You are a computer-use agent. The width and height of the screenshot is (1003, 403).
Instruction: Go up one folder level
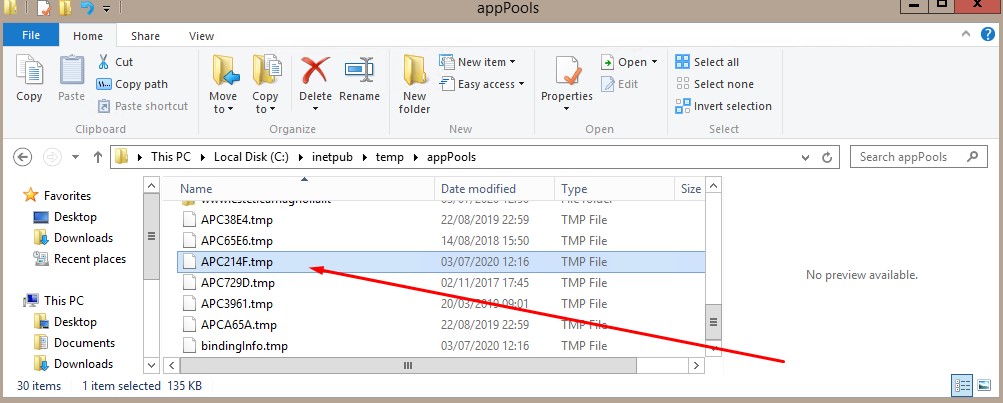click(x=98, y=157)
